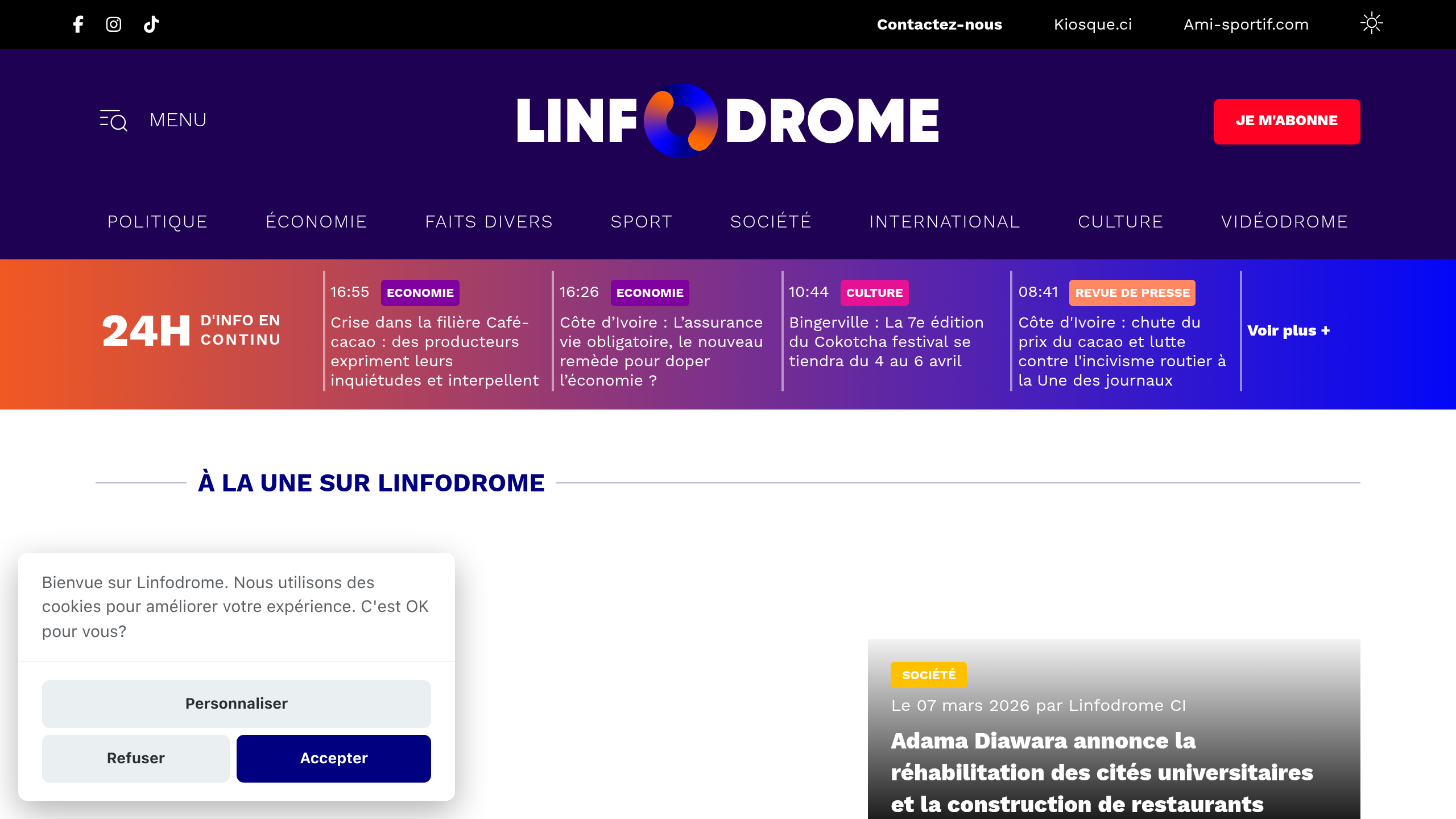The width and height of the screenshot is (1456, 819).
Task: Click the ECONOMIE badge on the 16:55 story
Action: pos(420,292)
